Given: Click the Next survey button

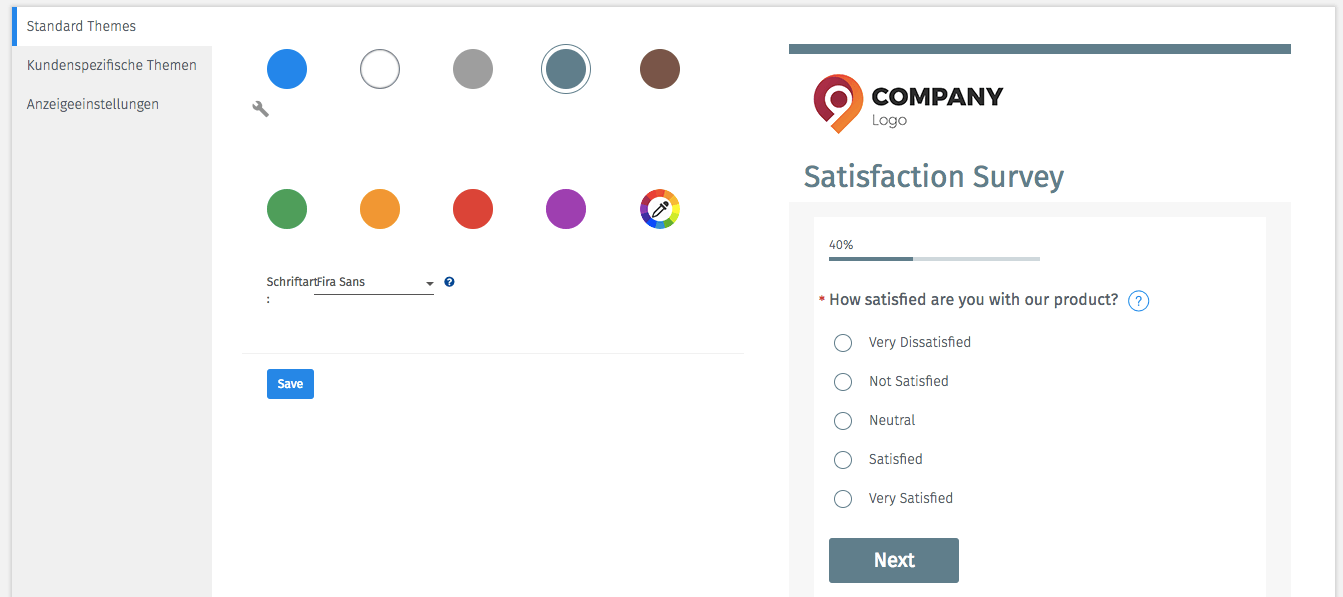Looking at the screenshot, I should (x=894, y=560).
